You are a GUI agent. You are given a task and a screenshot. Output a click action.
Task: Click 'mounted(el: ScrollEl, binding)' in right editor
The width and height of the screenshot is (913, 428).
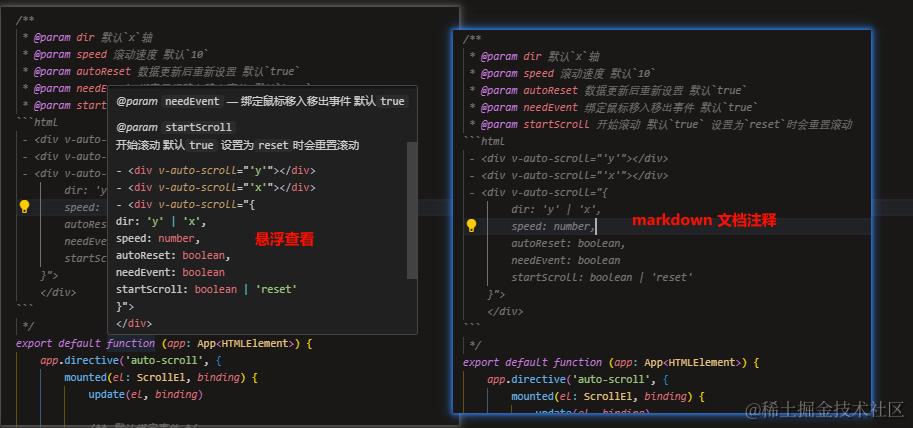[608, 396]
